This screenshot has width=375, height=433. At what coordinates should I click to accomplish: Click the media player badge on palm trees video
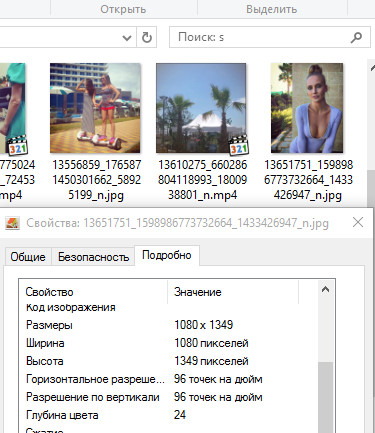239,145
